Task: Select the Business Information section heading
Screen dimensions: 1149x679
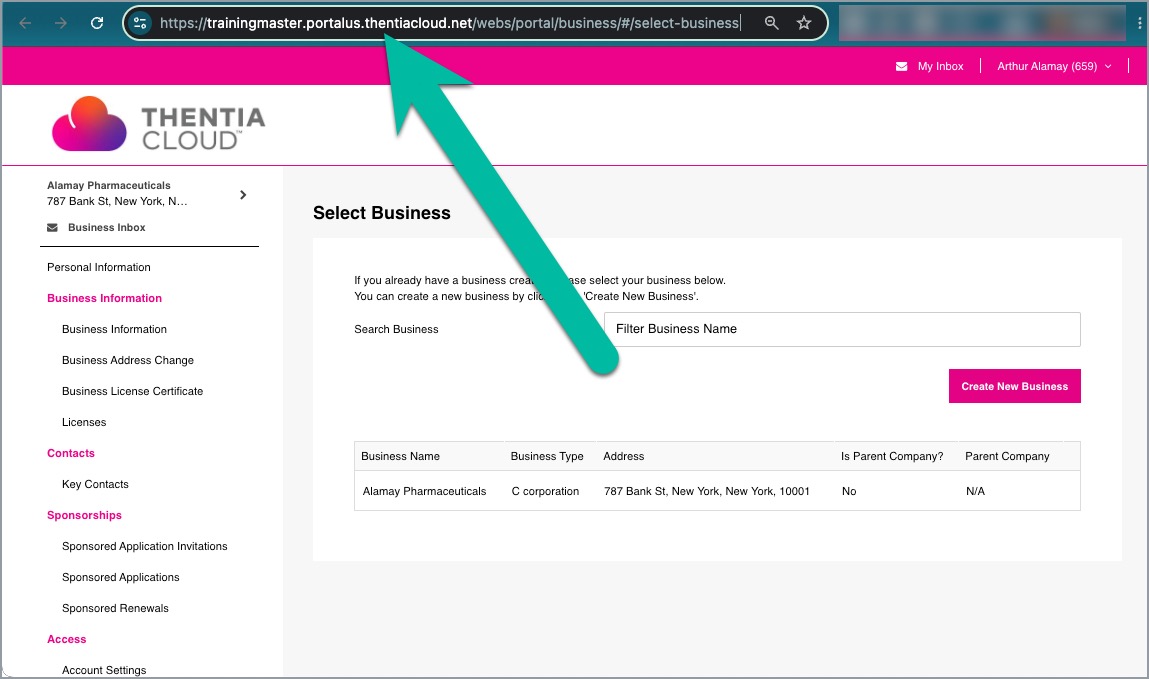Action: 104,298
